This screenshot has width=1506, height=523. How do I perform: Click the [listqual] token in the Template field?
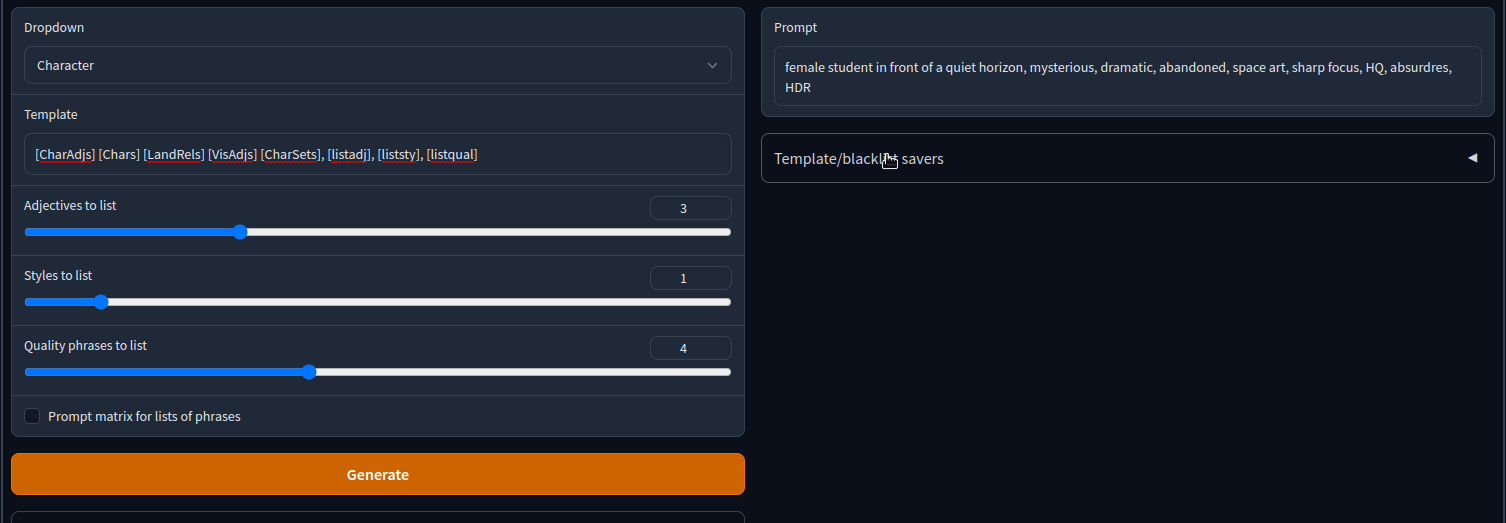(x=452, y=155)
